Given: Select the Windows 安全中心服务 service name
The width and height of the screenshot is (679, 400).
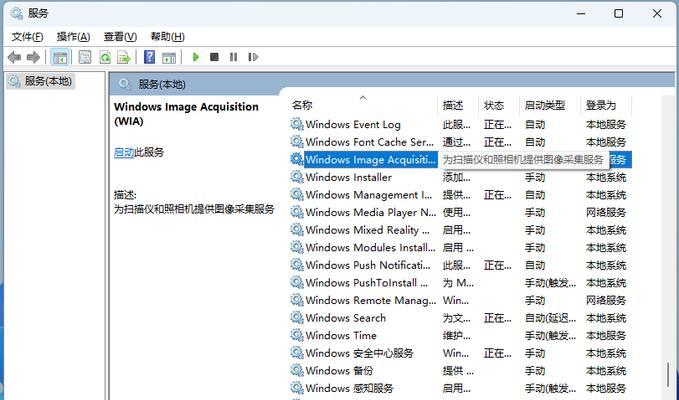Looking at the screenshot, I should coord(359,353).
